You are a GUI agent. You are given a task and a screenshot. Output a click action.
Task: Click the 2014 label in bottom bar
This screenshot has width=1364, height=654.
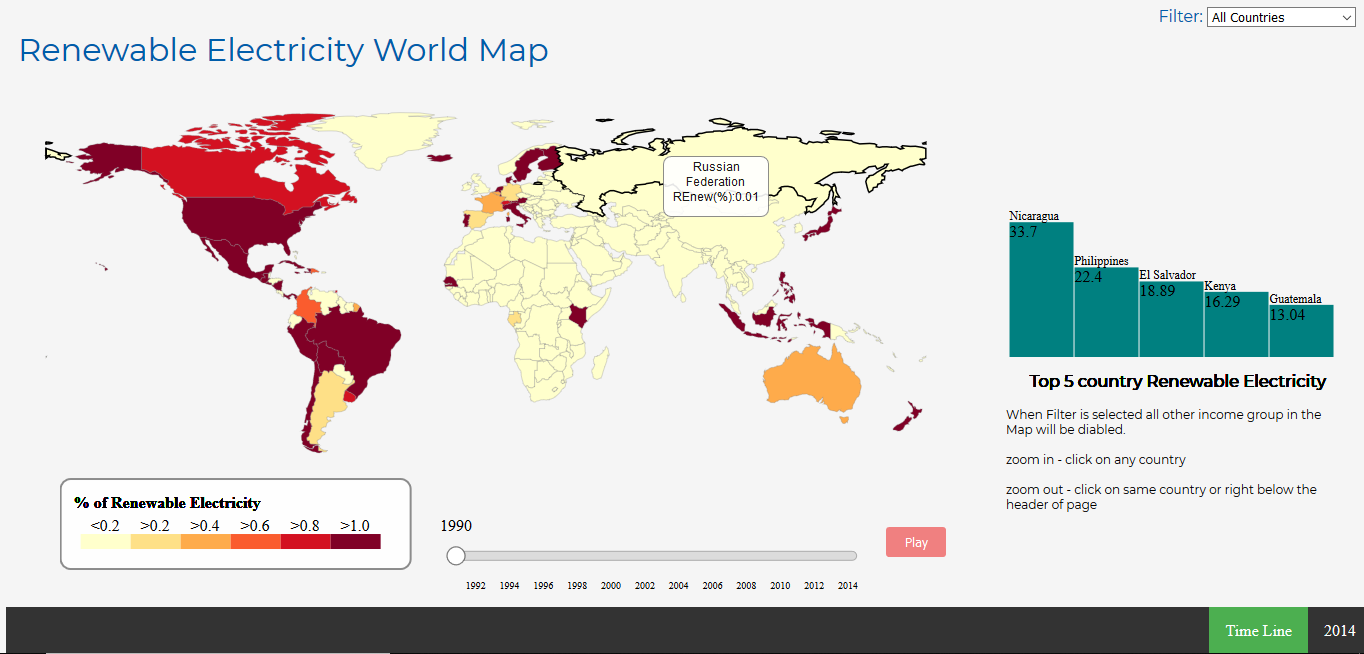click(x=1339, y=630)
